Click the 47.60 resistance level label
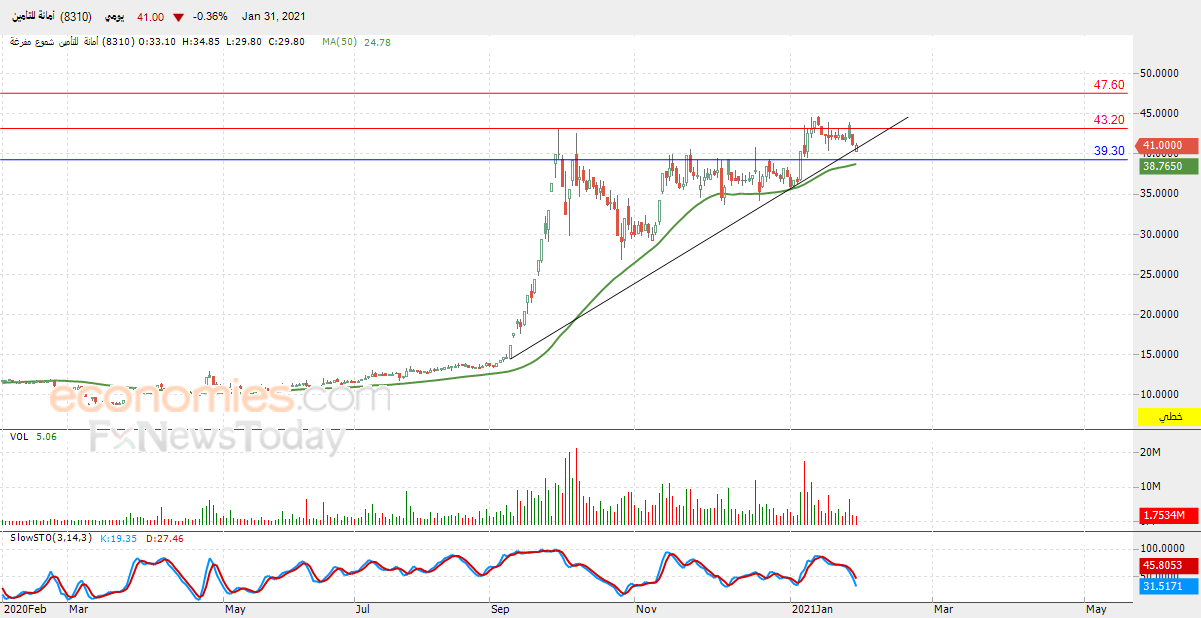This screenshot has width=1201, height=618. (1109, 85)
